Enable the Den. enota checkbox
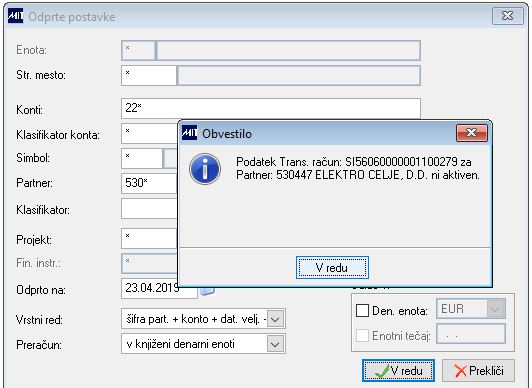Image resolution: width=532 pixels, height=388 pixels. [x=362, y=310]
